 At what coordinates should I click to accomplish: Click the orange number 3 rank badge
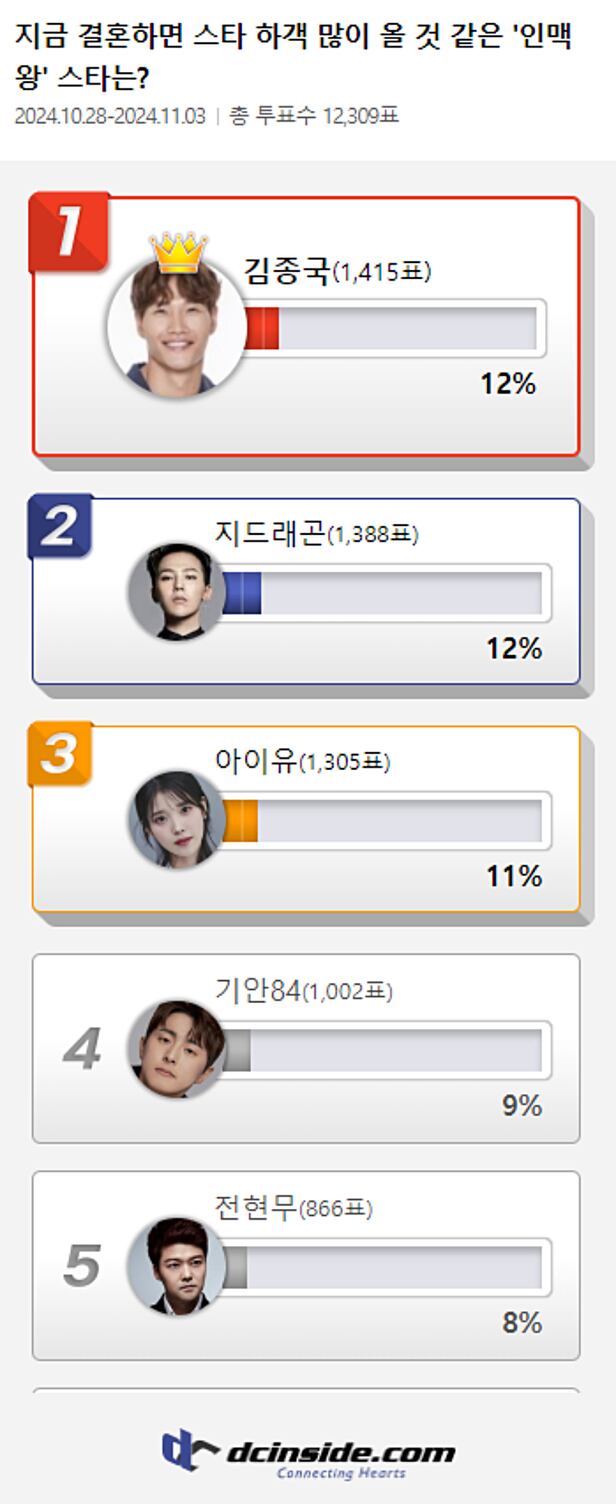pyautogui.click(x=60, y=754)
